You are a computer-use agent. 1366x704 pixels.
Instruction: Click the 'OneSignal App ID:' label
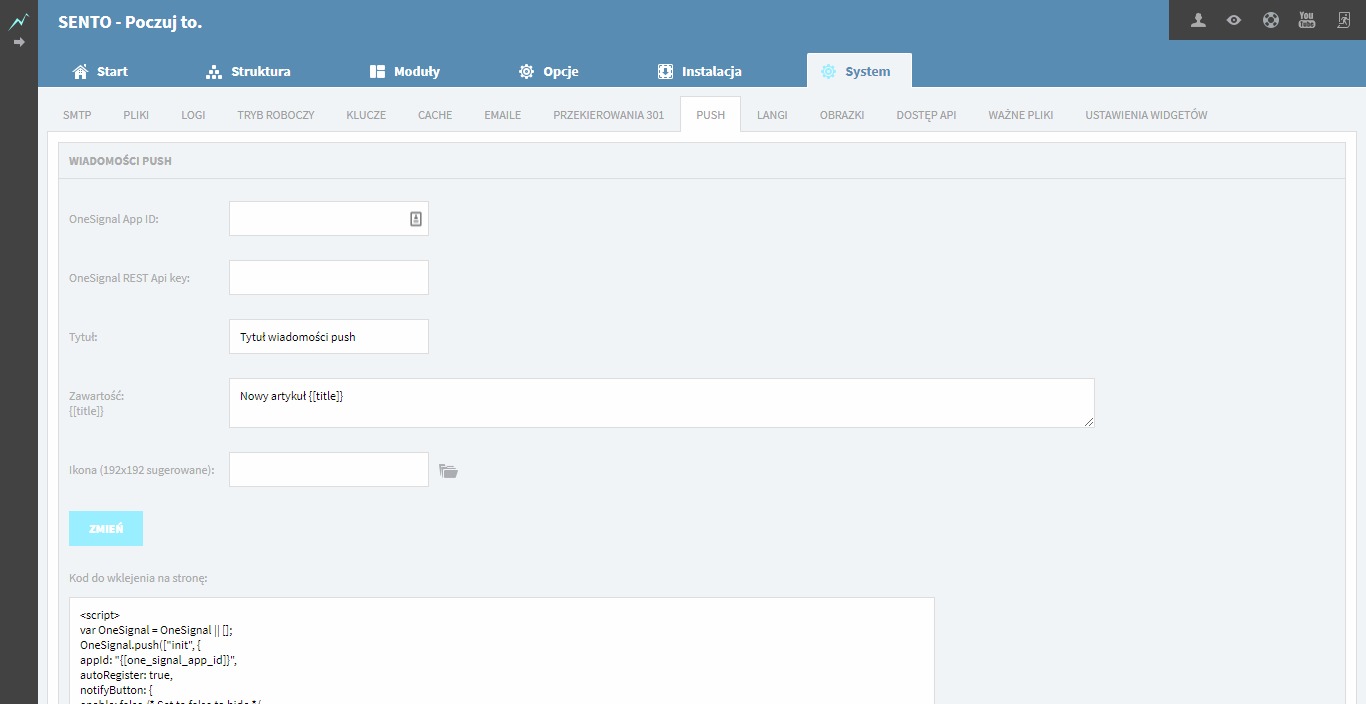click(114, 219)
